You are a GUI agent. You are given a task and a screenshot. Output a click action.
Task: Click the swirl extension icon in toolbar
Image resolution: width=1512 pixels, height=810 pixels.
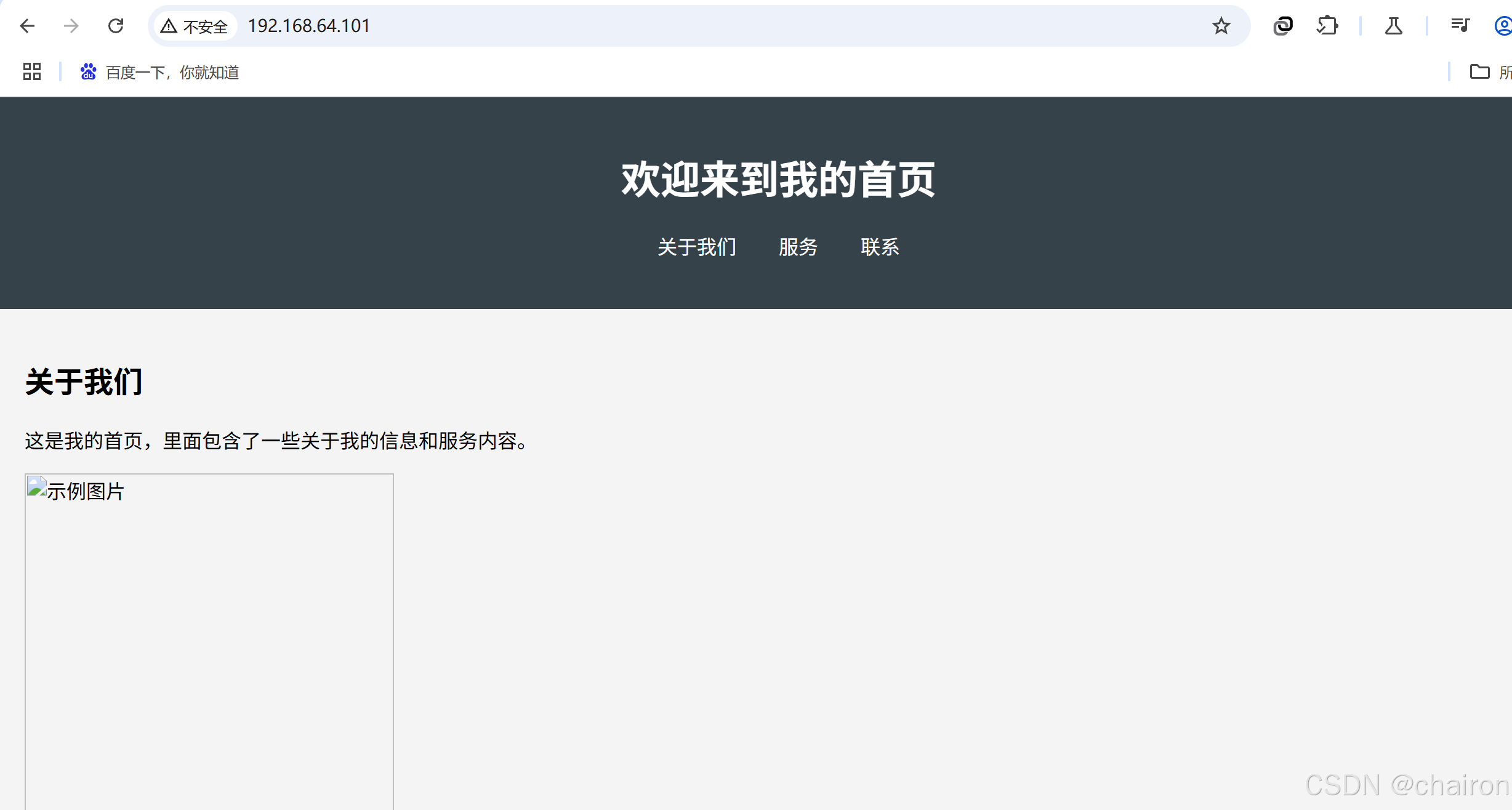1283,26
